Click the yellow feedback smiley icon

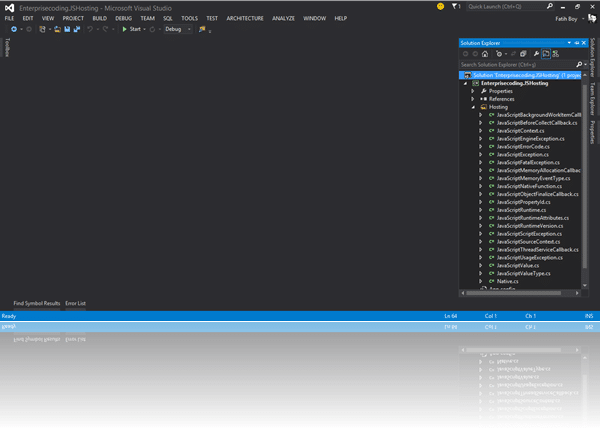click(x=440, y=7)
